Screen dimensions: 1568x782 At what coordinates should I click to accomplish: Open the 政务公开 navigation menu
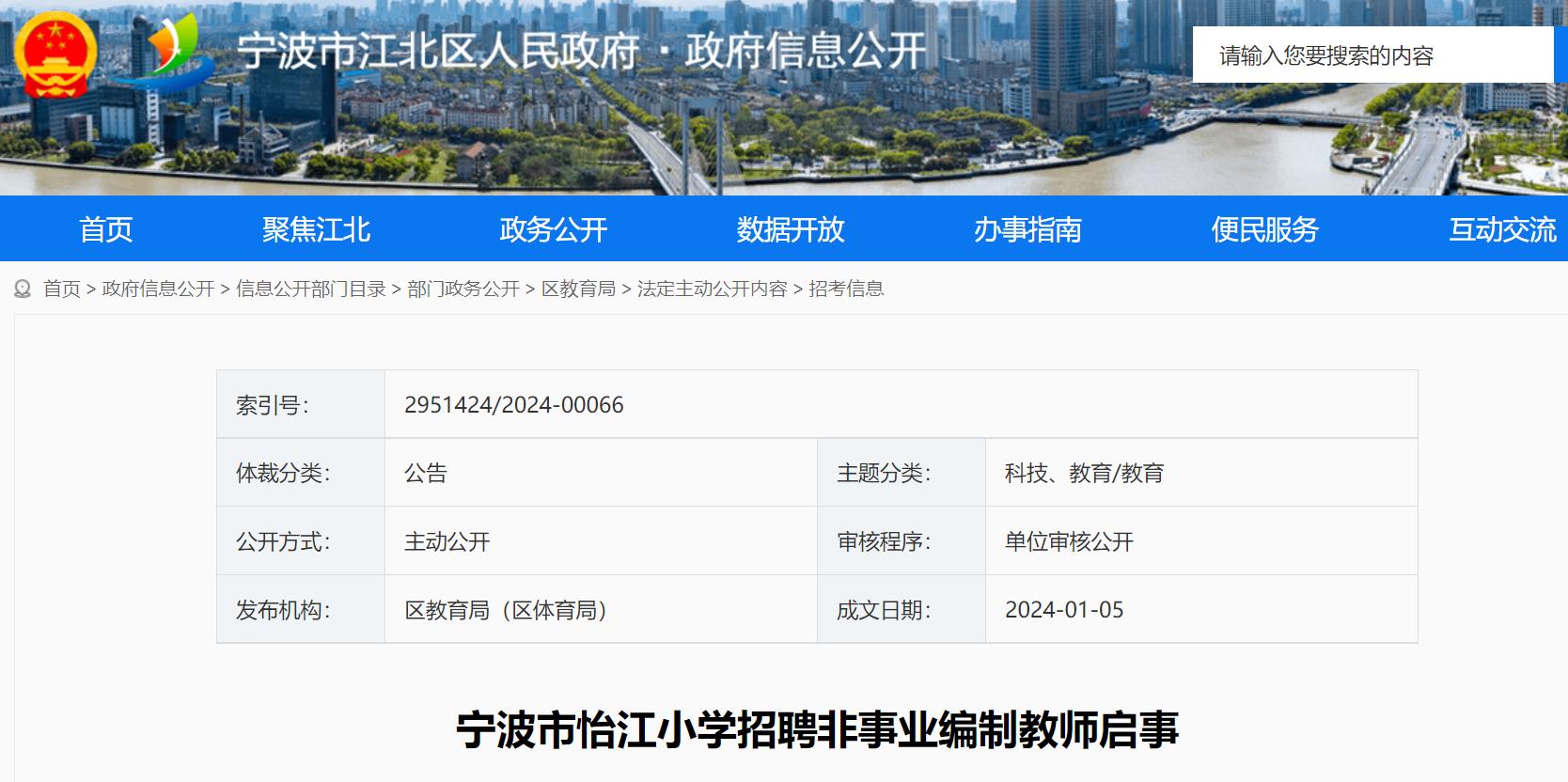click(x=554, y=229)
